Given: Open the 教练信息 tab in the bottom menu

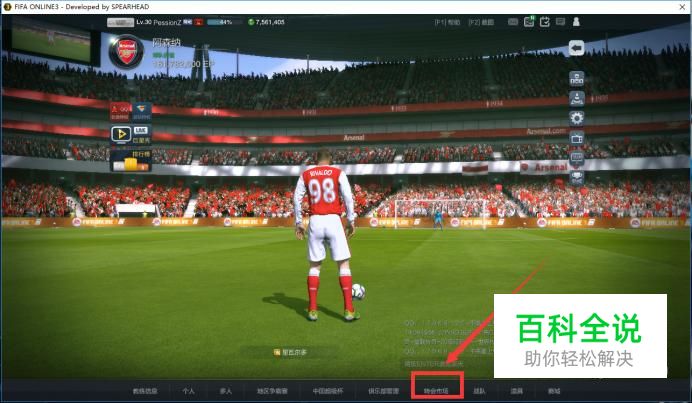Looking at the screenshot, I should (x=145, y=391).
